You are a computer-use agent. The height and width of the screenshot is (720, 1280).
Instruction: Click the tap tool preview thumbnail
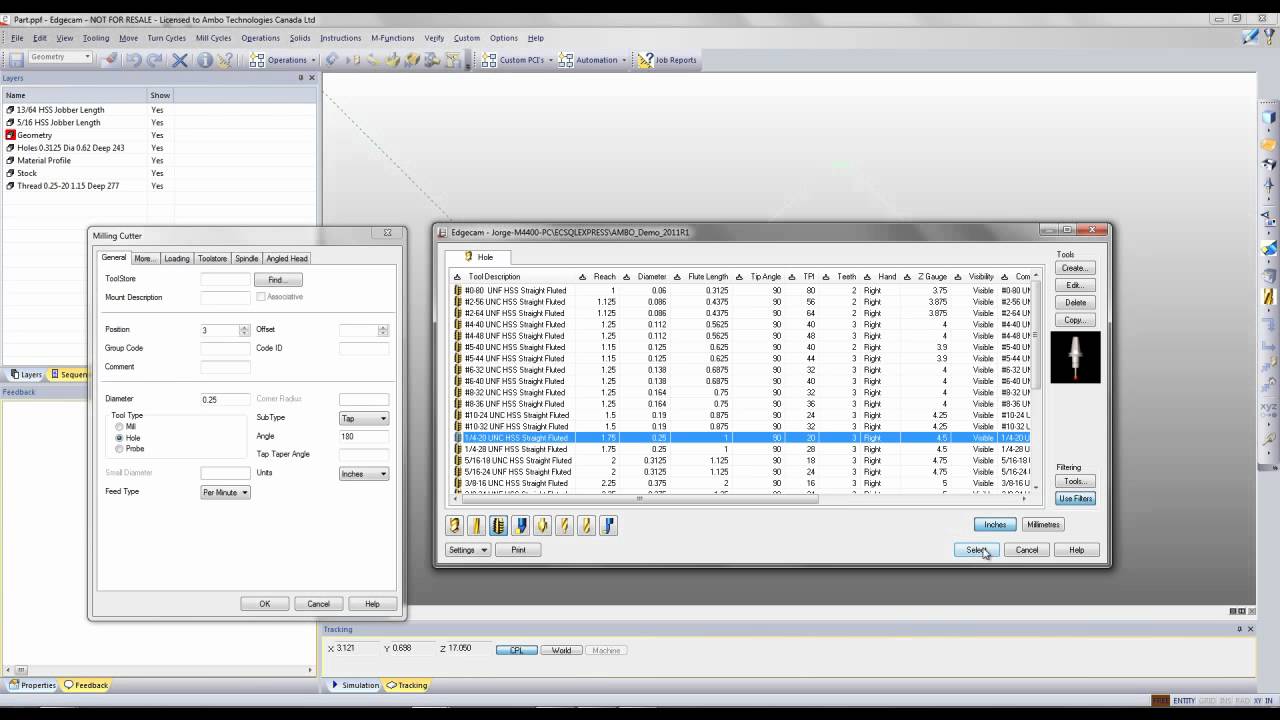coord(1075,357)
